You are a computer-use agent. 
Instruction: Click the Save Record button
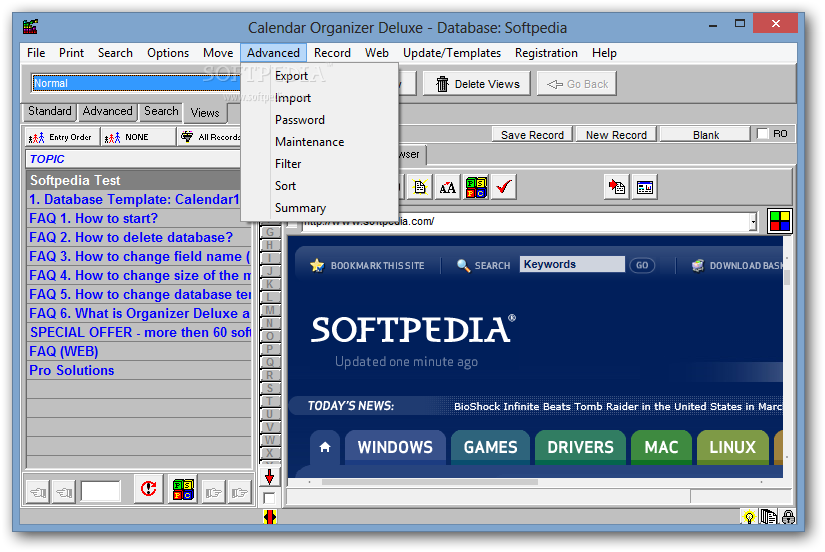tap(532, 135)
